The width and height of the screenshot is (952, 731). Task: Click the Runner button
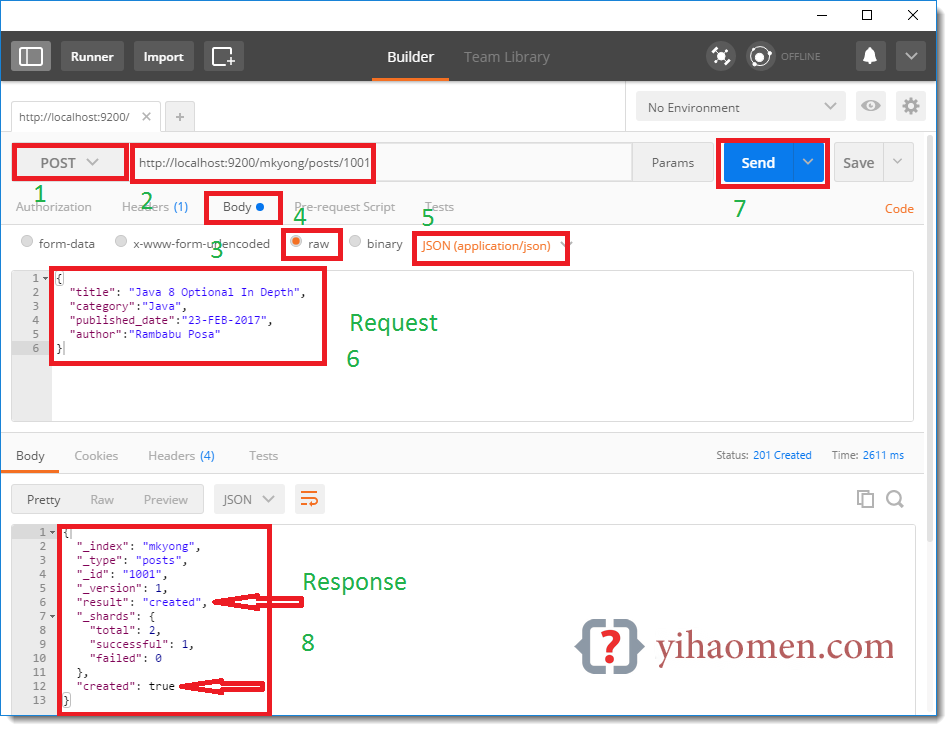92,56
